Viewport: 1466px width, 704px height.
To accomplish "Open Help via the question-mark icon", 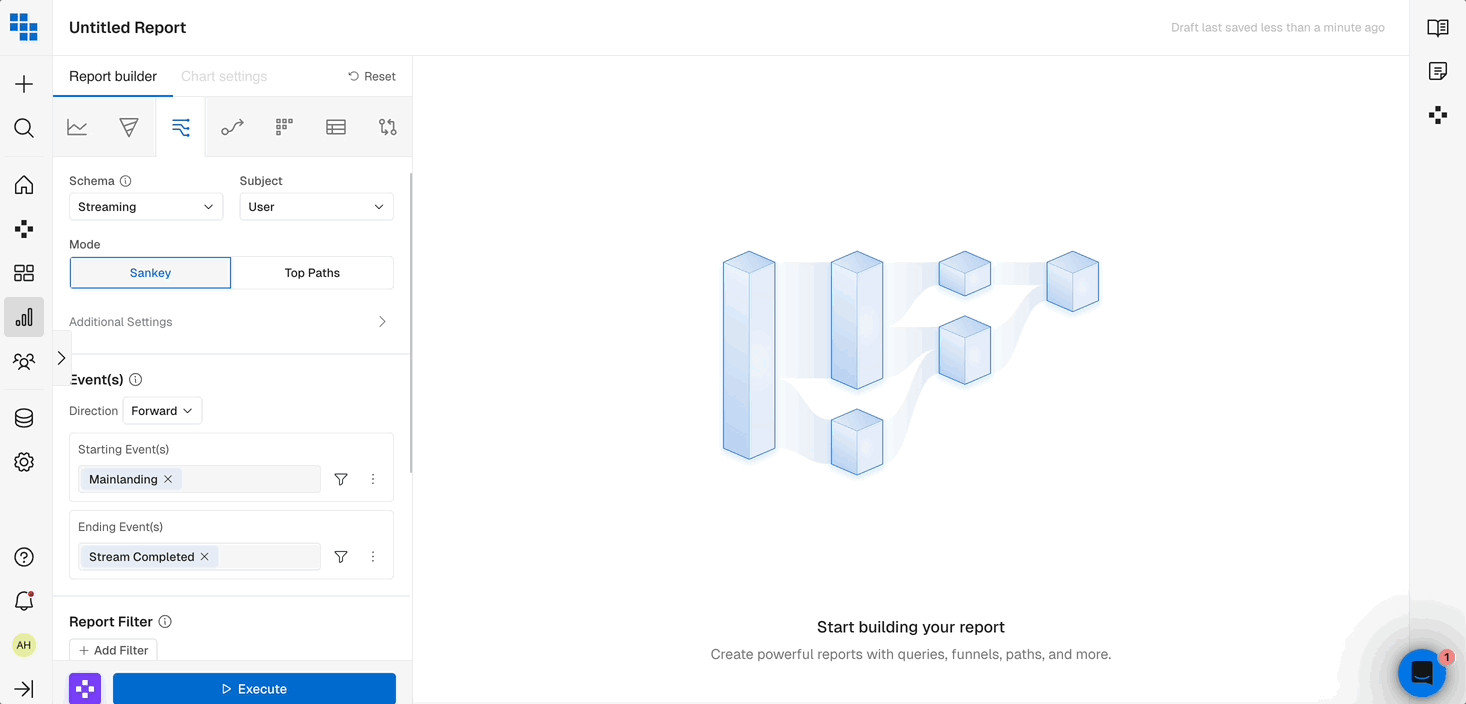I will (24, 557).
